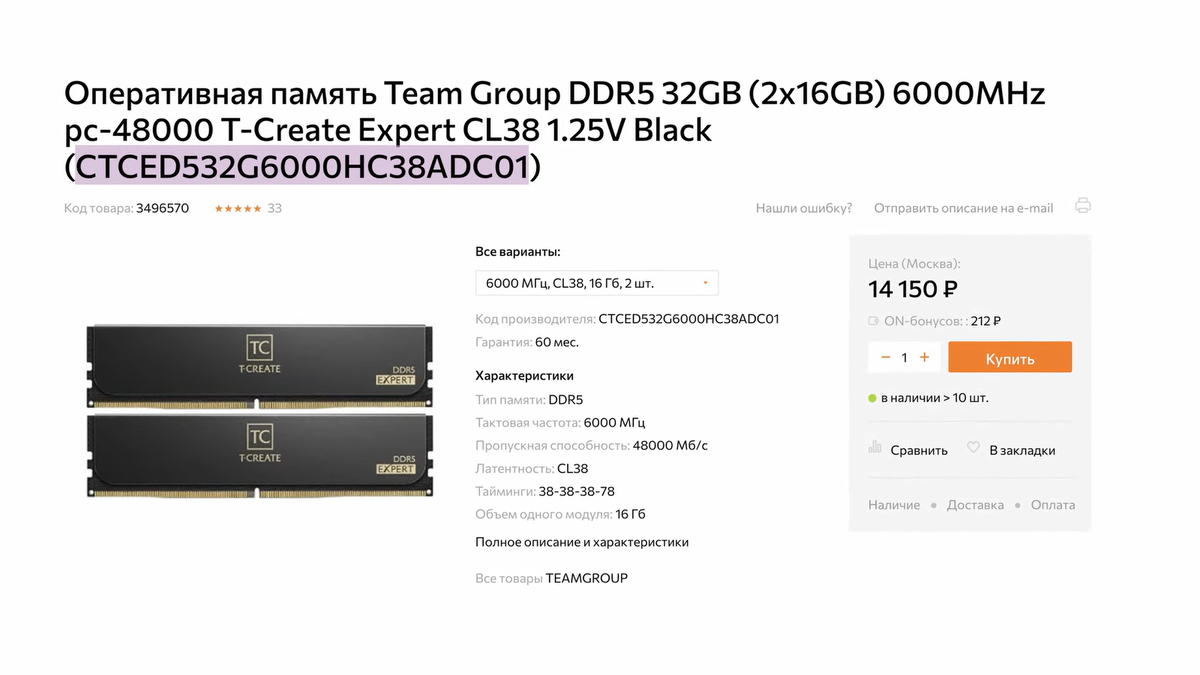Click the dropdown arrow in variants selector
This screenshot has width=1200, height=675.
click(x=705, y=283)
